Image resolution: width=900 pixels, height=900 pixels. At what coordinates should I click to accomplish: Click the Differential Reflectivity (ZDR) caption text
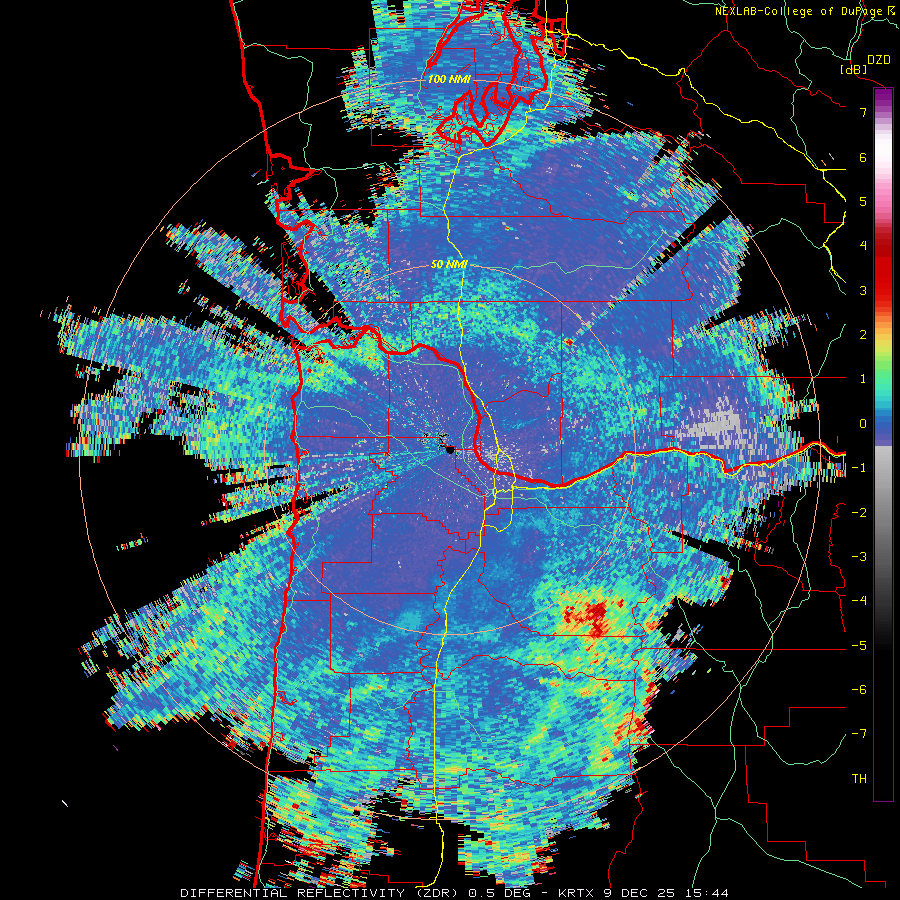(454, 893)
